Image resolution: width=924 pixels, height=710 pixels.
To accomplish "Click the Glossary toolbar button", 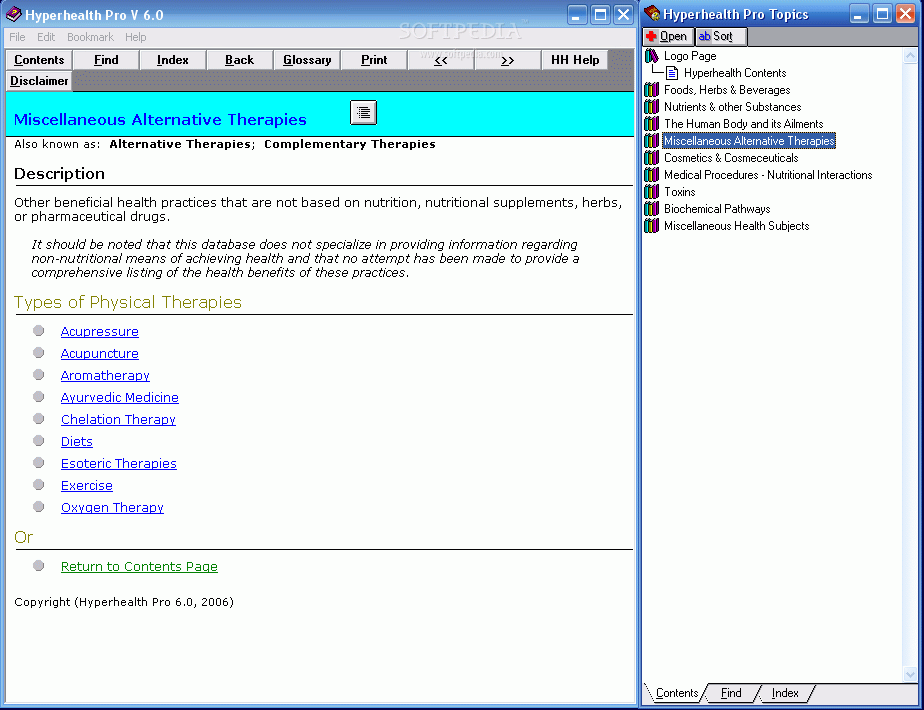I will tap(307, 60).
